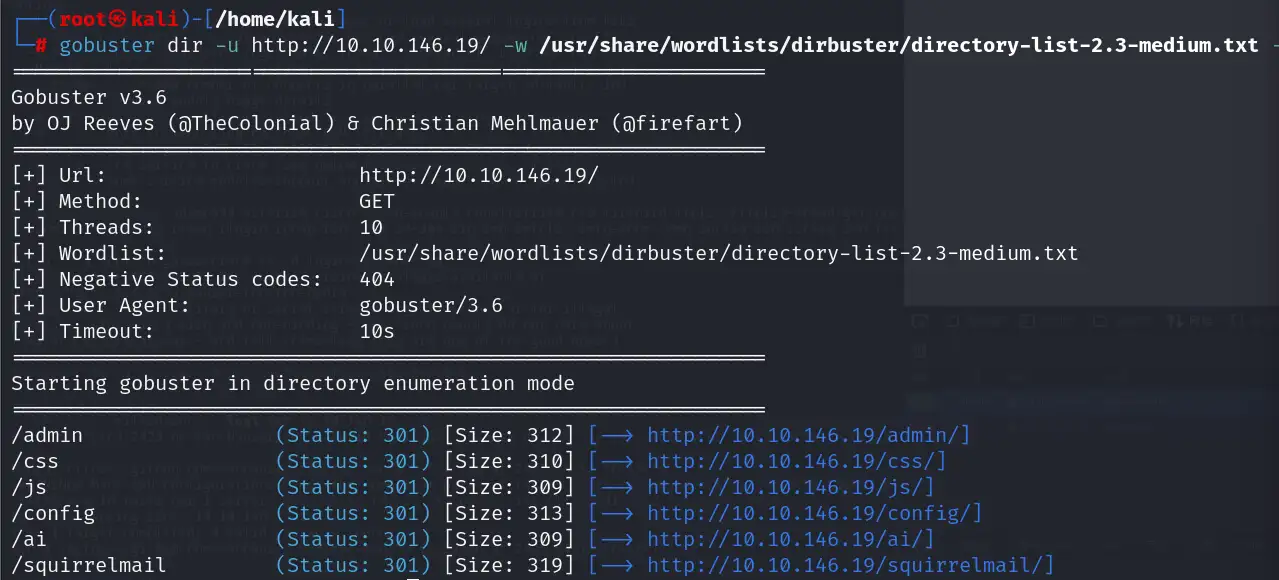Click the /config result path
The height and width of the screenshot is (580, 1279).
click(x=53, y=513)
